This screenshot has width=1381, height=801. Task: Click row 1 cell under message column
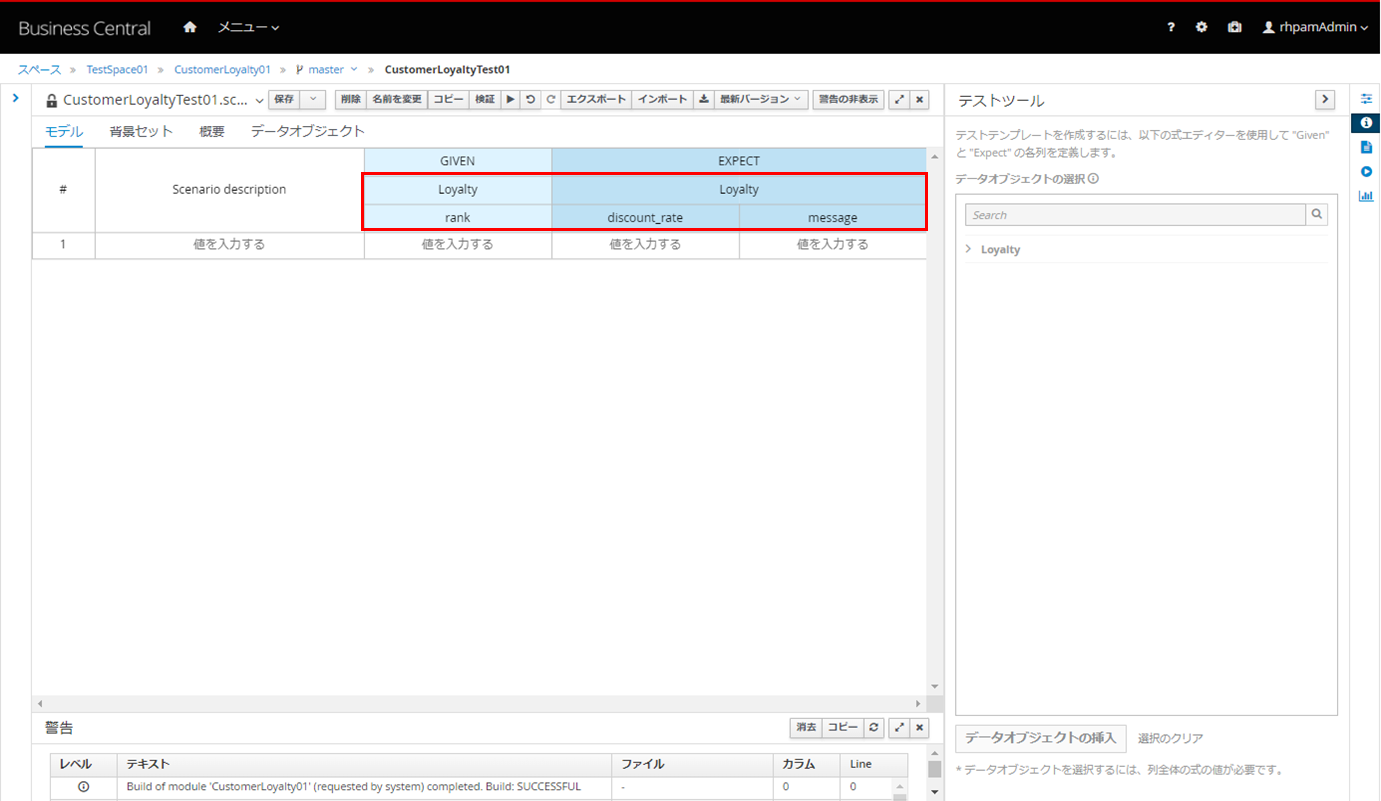833,244
